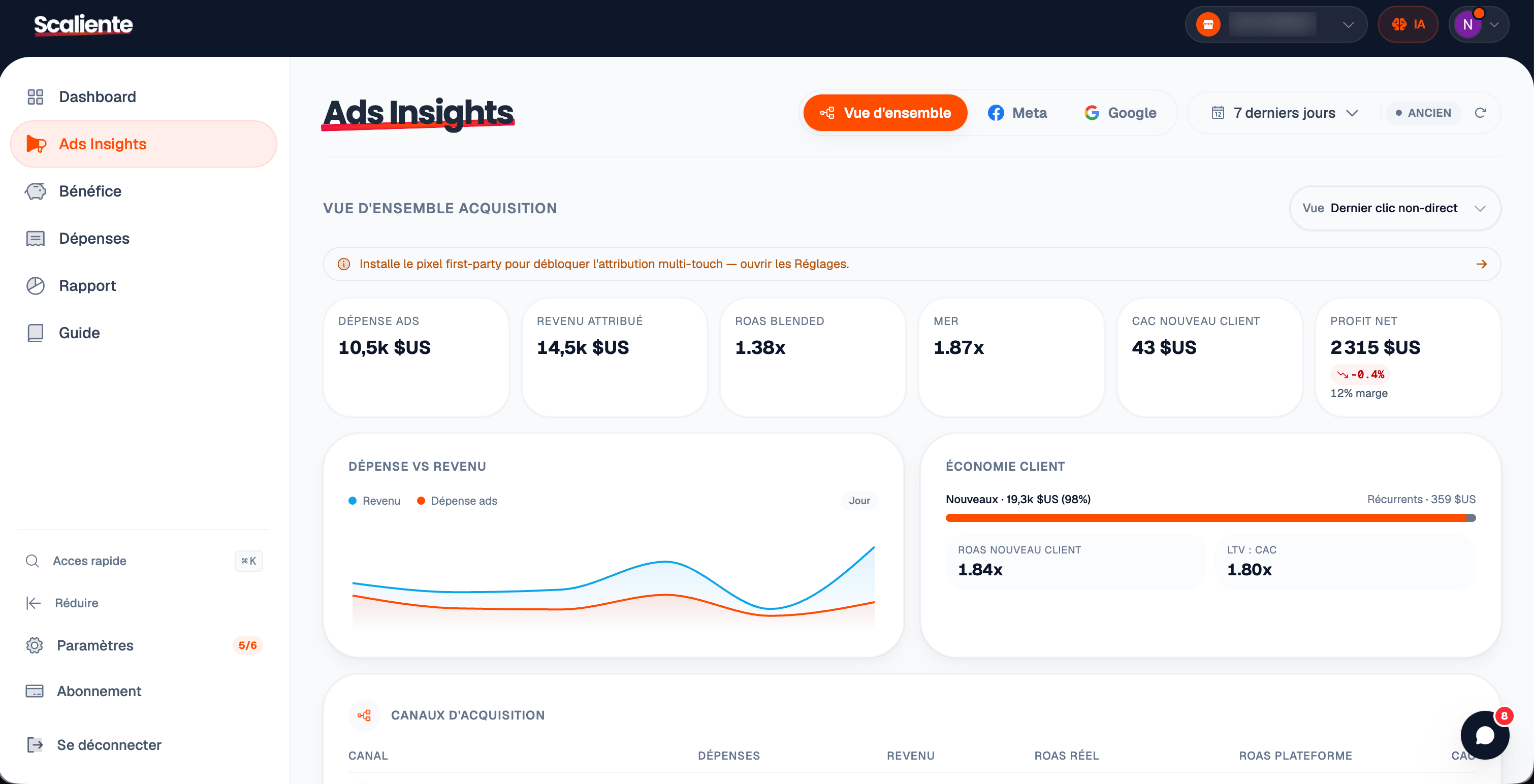Image resolution: width=1534 pixels, height=784 pixels.
Task: Click the ROAS BLENDED value 1.38x
Action: coord(760,347)
